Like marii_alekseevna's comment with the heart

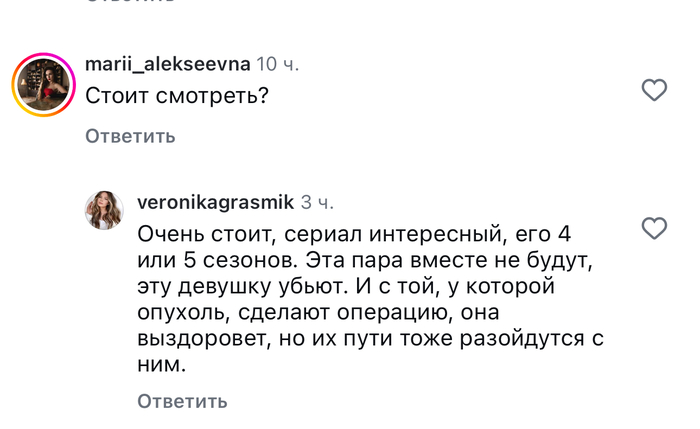coord(654,90)
